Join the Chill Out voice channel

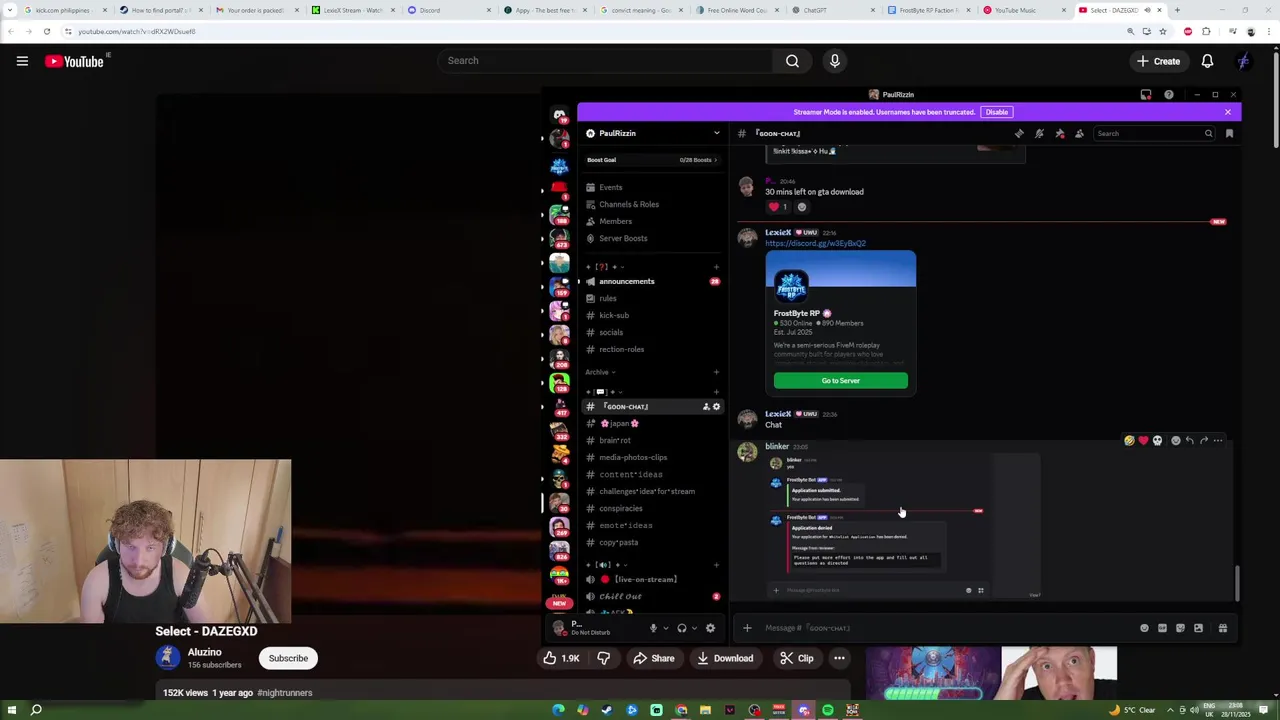pos(652,596)
